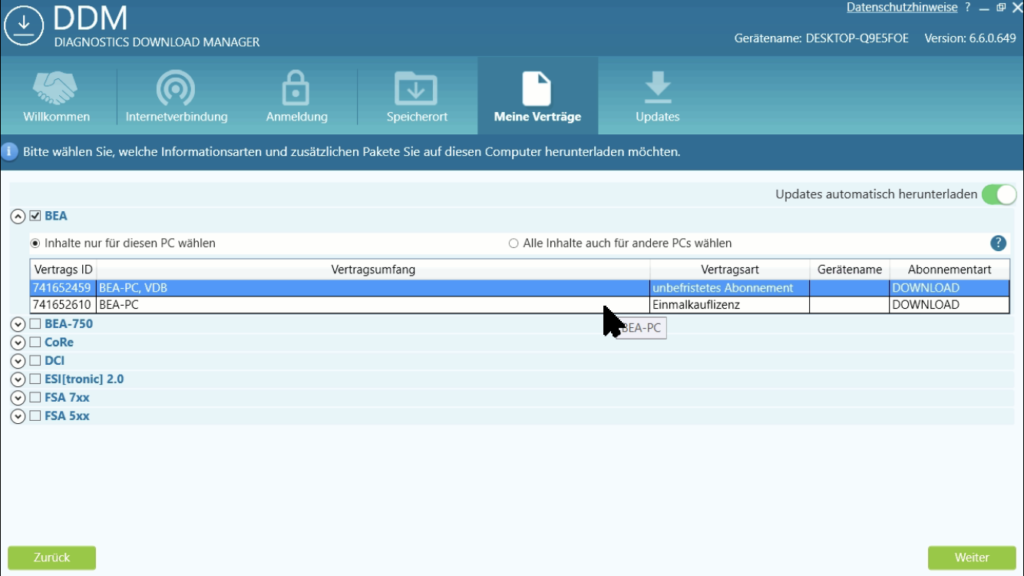Click the Vertragsumfang column header
Viewport: 1024px width, 576px height.
(x=373, y=269)
